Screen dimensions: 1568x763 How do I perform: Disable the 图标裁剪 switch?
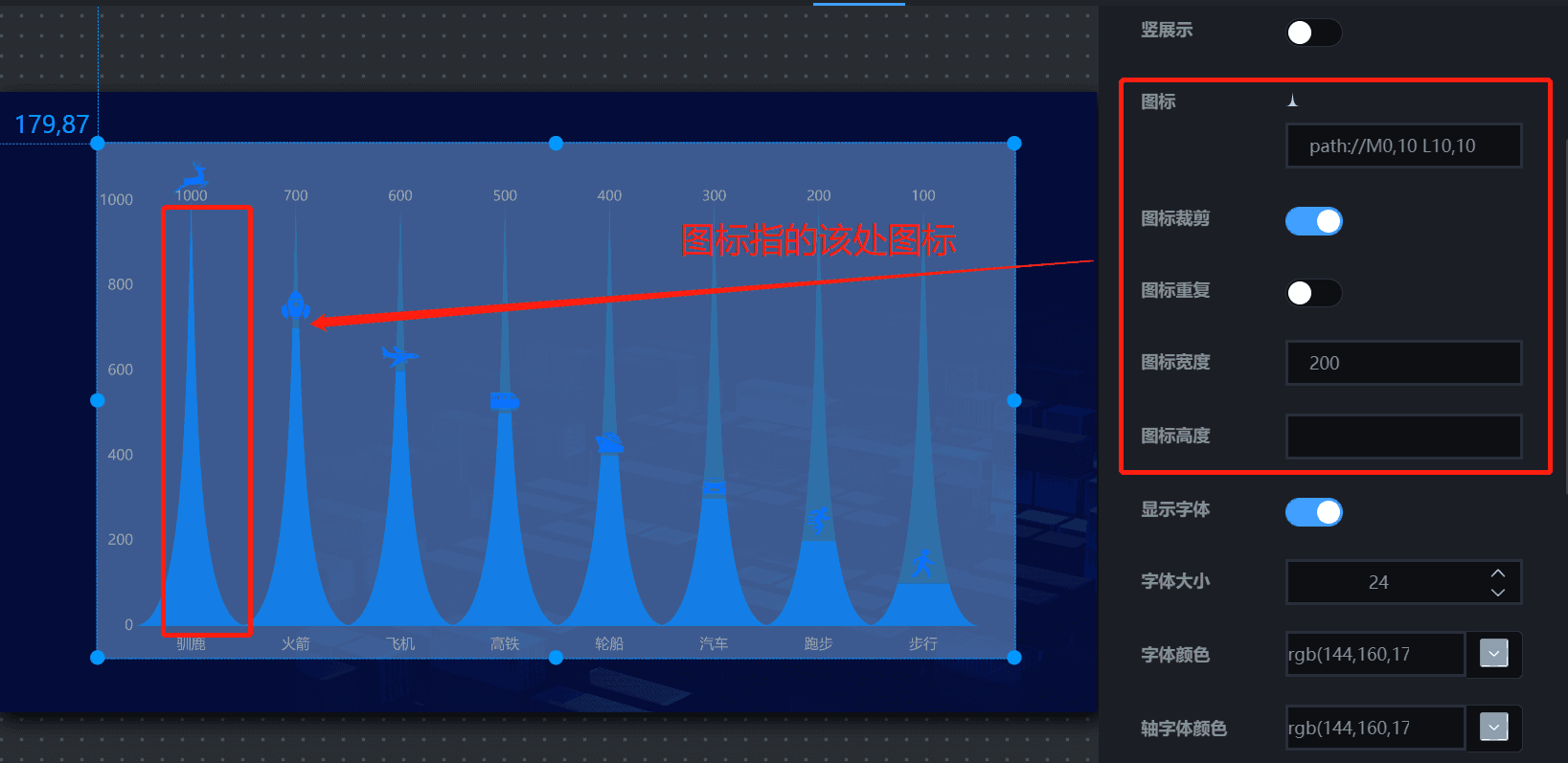point(1313,221)
